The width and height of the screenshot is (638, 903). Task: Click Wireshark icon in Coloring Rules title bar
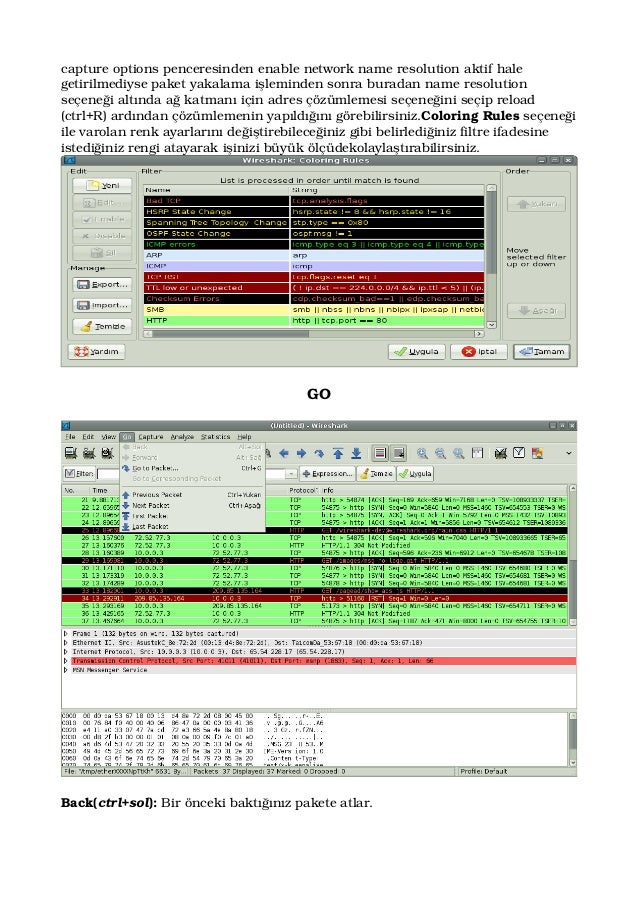(69, 160)
